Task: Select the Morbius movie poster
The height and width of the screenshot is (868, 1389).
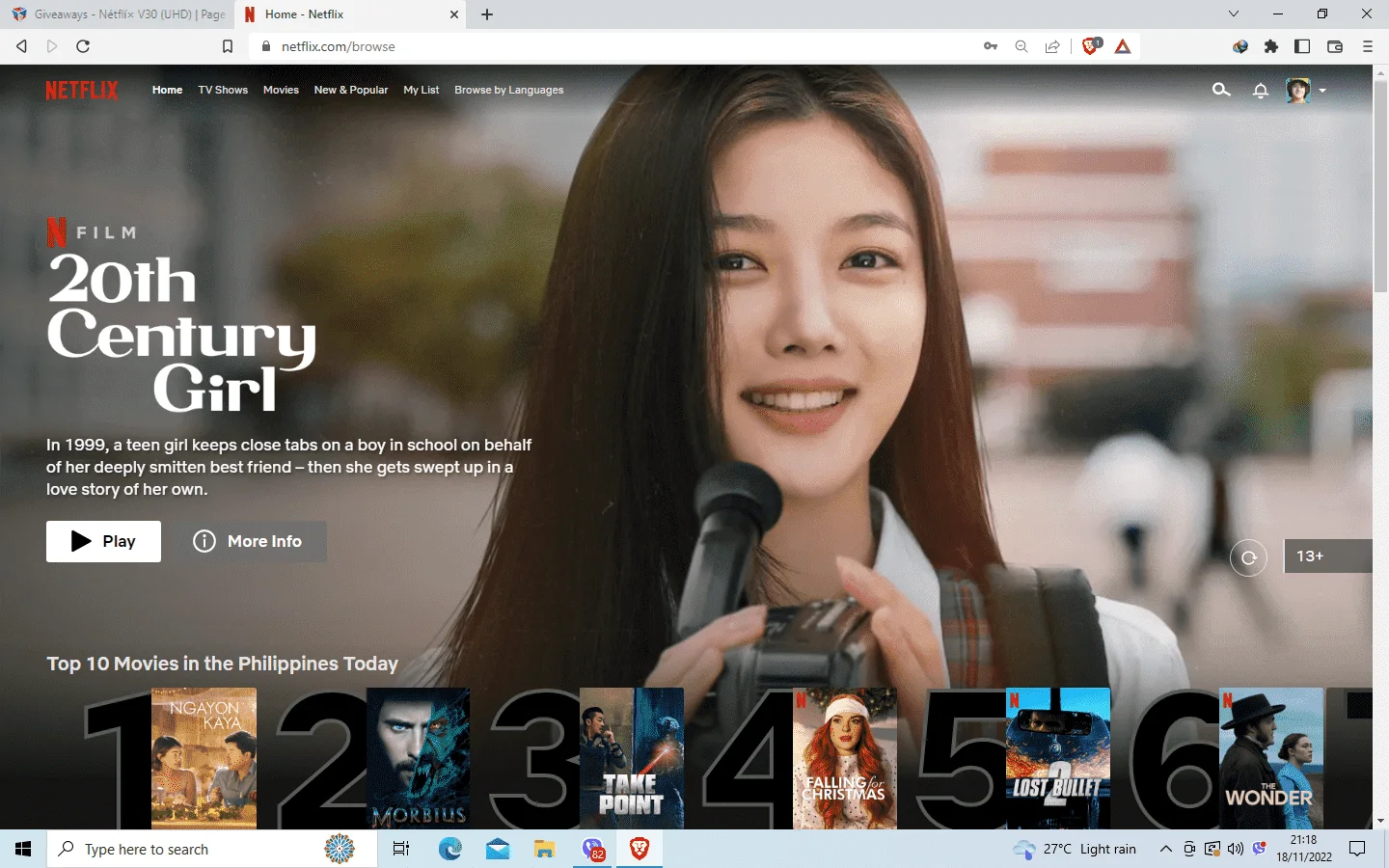Action: pos(418,758)
